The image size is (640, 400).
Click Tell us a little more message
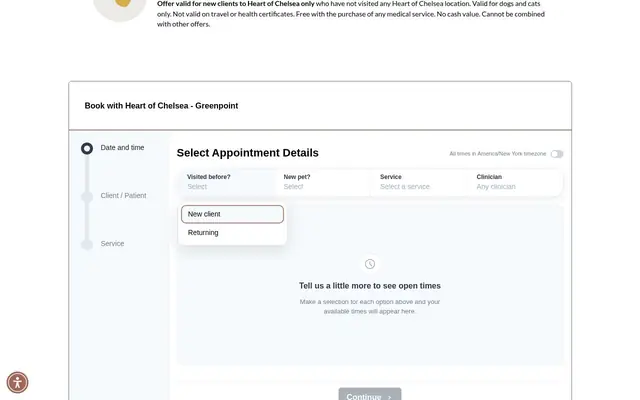pos(370,286)
